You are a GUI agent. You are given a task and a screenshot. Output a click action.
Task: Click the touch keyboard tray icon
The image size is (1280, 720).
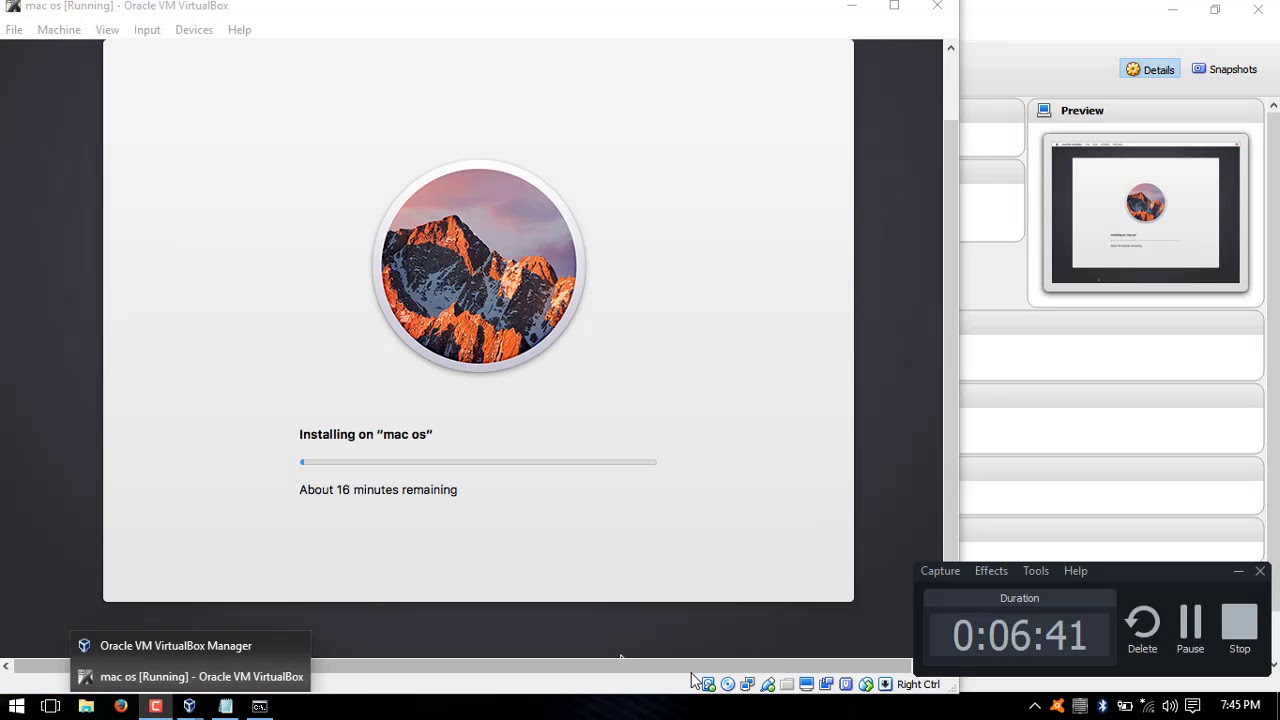click(1080, 706)
